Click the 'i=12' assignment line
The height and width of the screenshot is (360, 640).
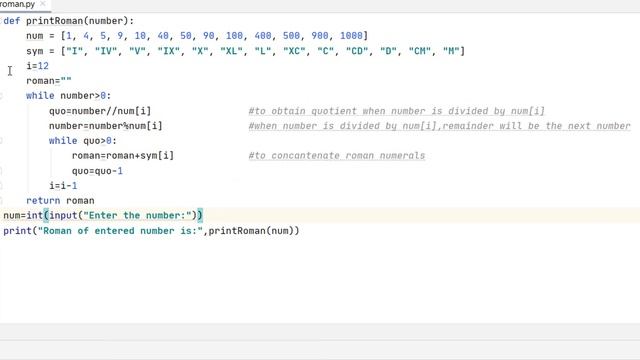pos(38,66)
